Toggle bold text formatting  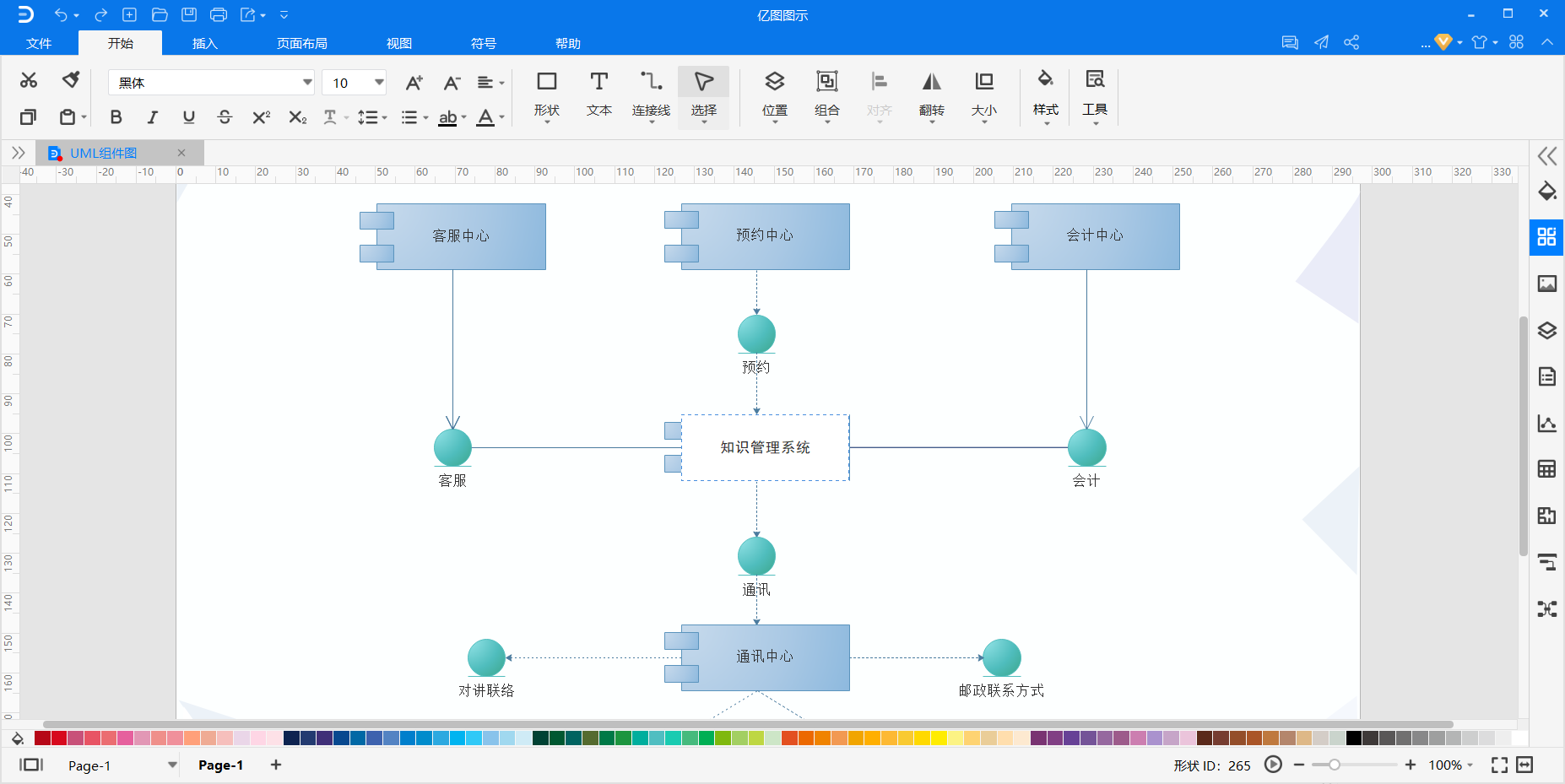(116, 117)
